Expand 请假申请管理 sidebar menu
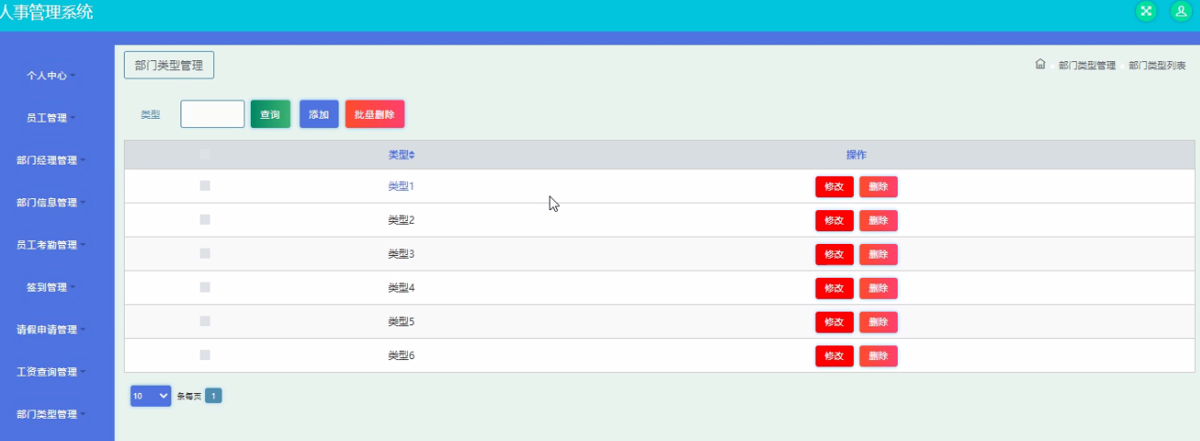Image resolution: width=1200 pixels, height=441 pixels. [x=50, y=329]
